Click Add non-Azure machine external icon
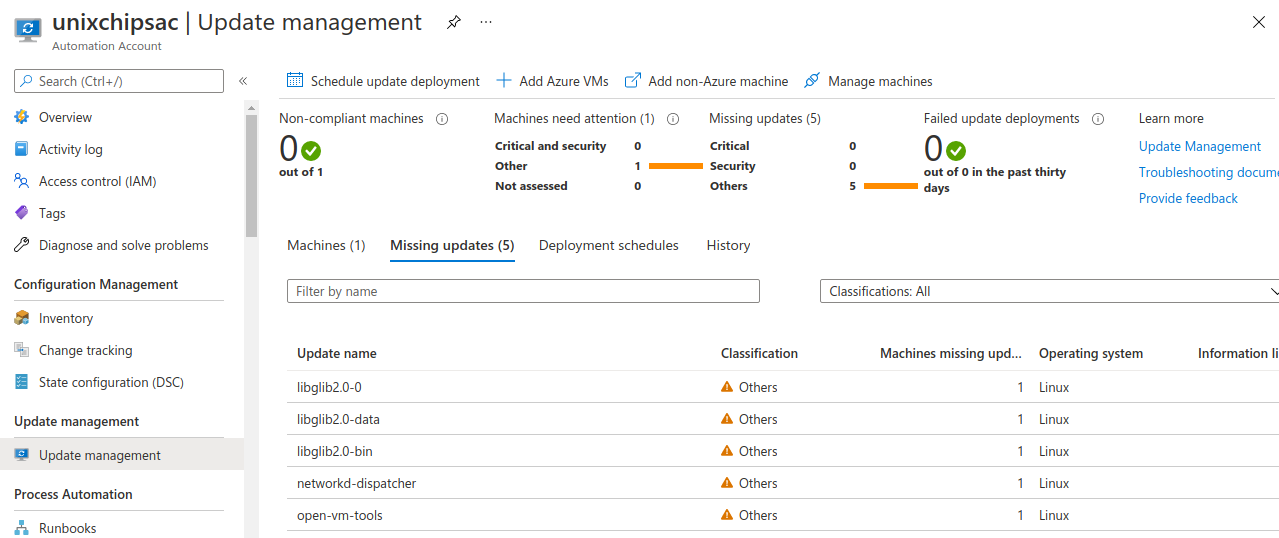1279x538 pixels. click(x=632, y=80)
